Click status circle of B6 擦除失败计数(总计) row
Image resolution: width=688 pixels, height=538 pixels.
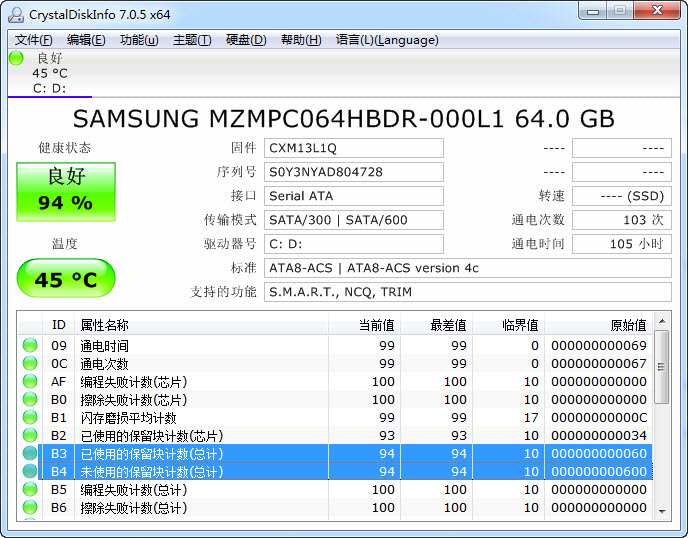(30, 507)
